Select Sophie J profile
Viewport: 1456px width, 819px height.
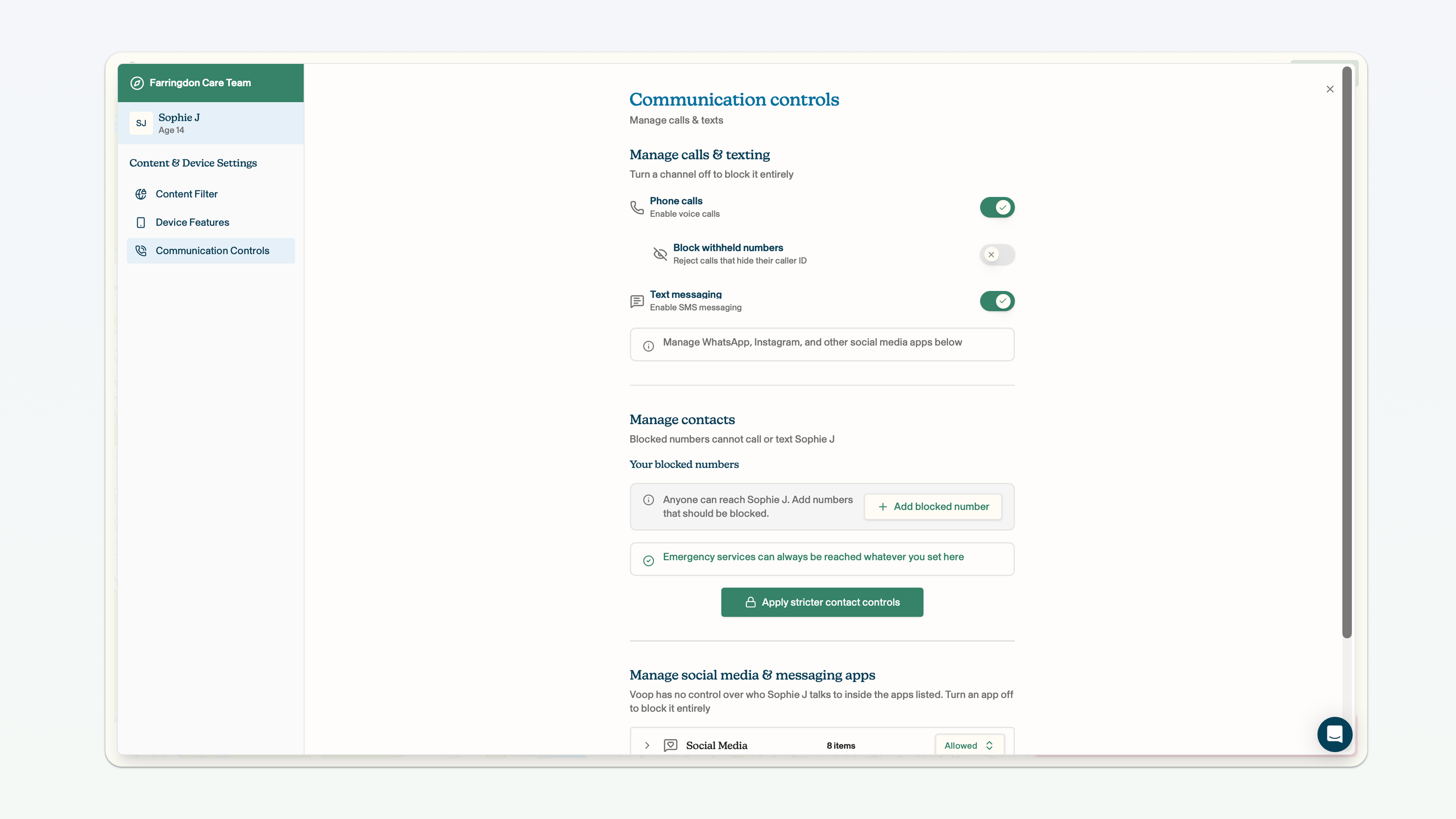tap(211, 123)
